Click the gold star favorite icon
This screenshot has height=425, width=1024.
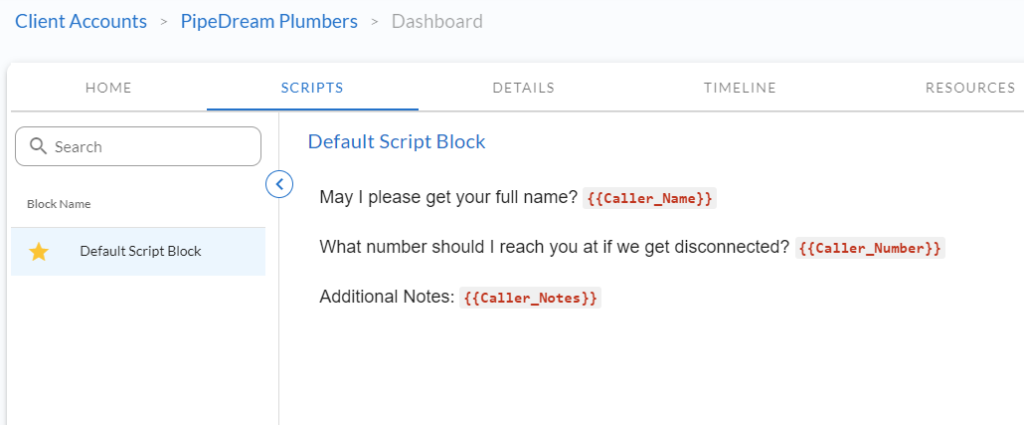tap(39, 251)
